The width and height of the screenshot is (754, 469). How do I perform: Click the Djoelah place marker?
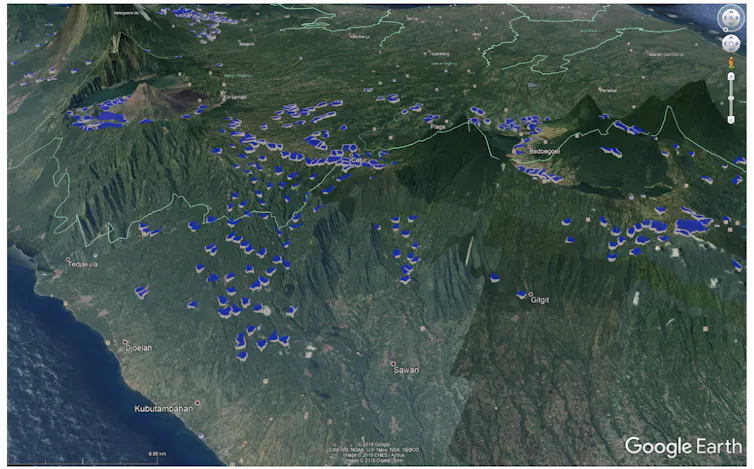pyautogui.click(x=125, y=343)
